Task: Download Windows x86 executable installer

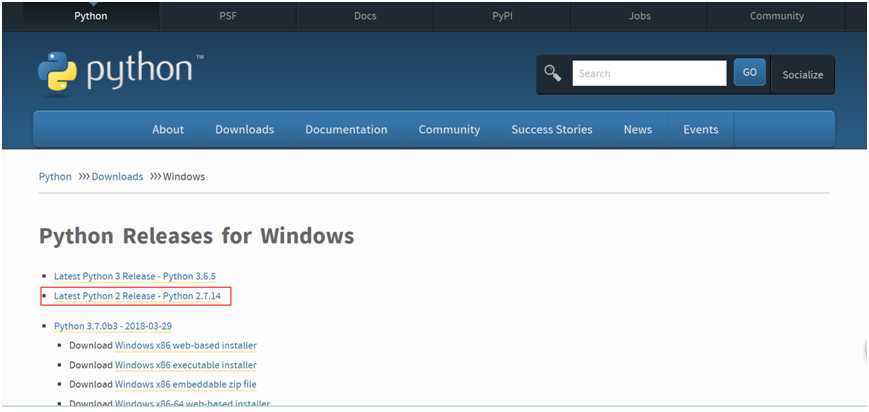Action: tap(186, 365)
